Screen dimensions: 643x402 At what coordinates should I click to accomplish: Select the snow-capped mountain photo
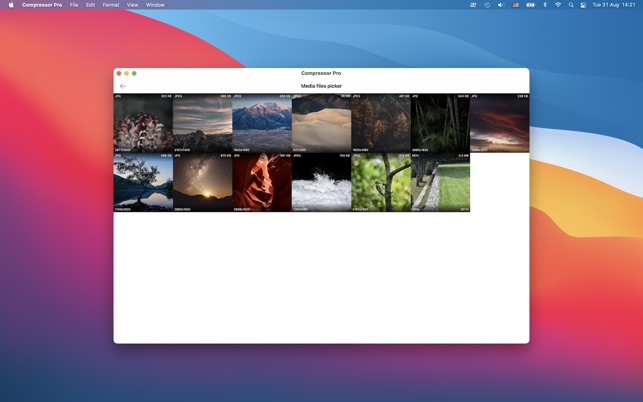262,123
